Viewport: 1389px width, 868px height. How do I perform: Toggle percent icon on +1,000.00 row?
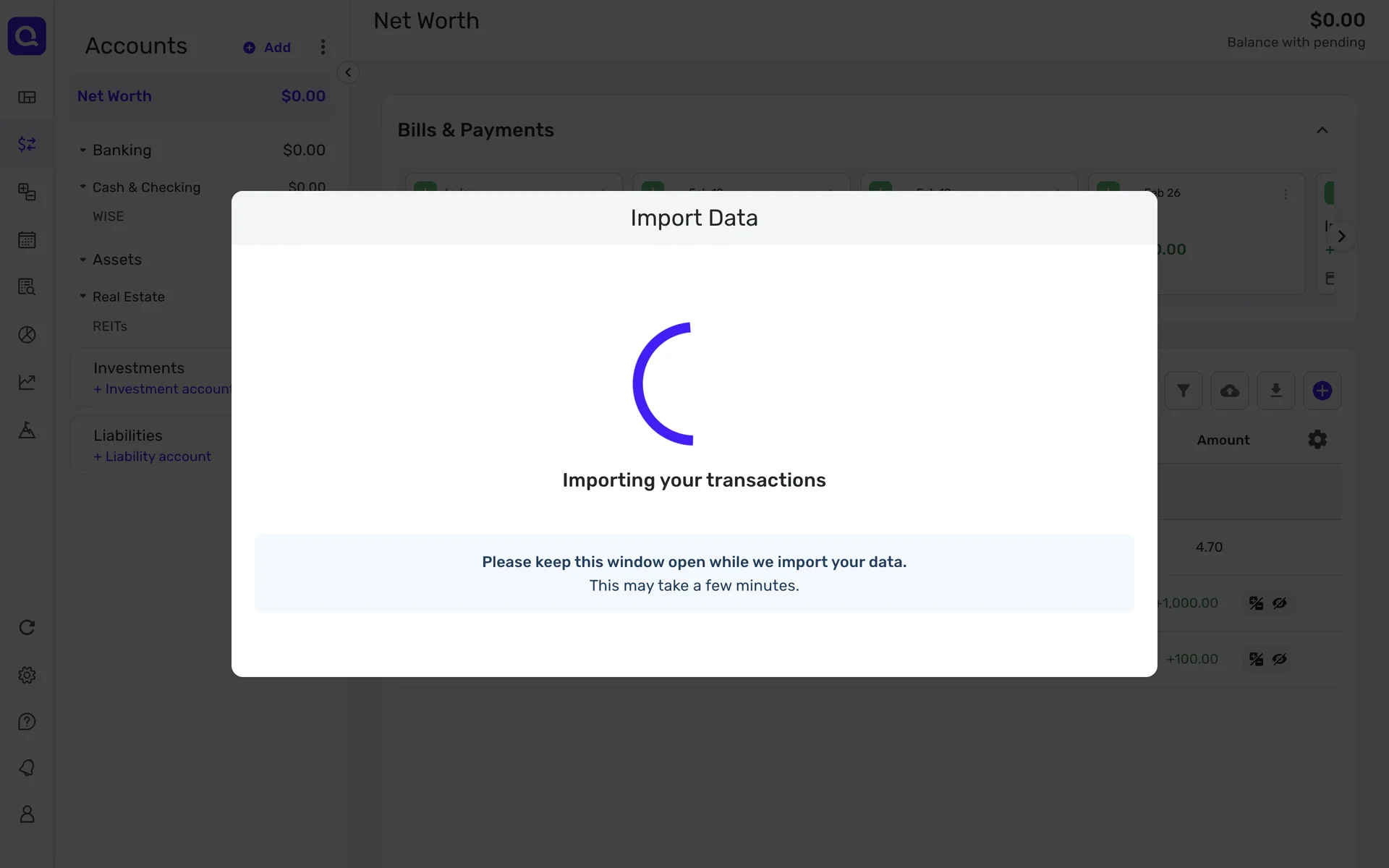[x=1256, y=603]
